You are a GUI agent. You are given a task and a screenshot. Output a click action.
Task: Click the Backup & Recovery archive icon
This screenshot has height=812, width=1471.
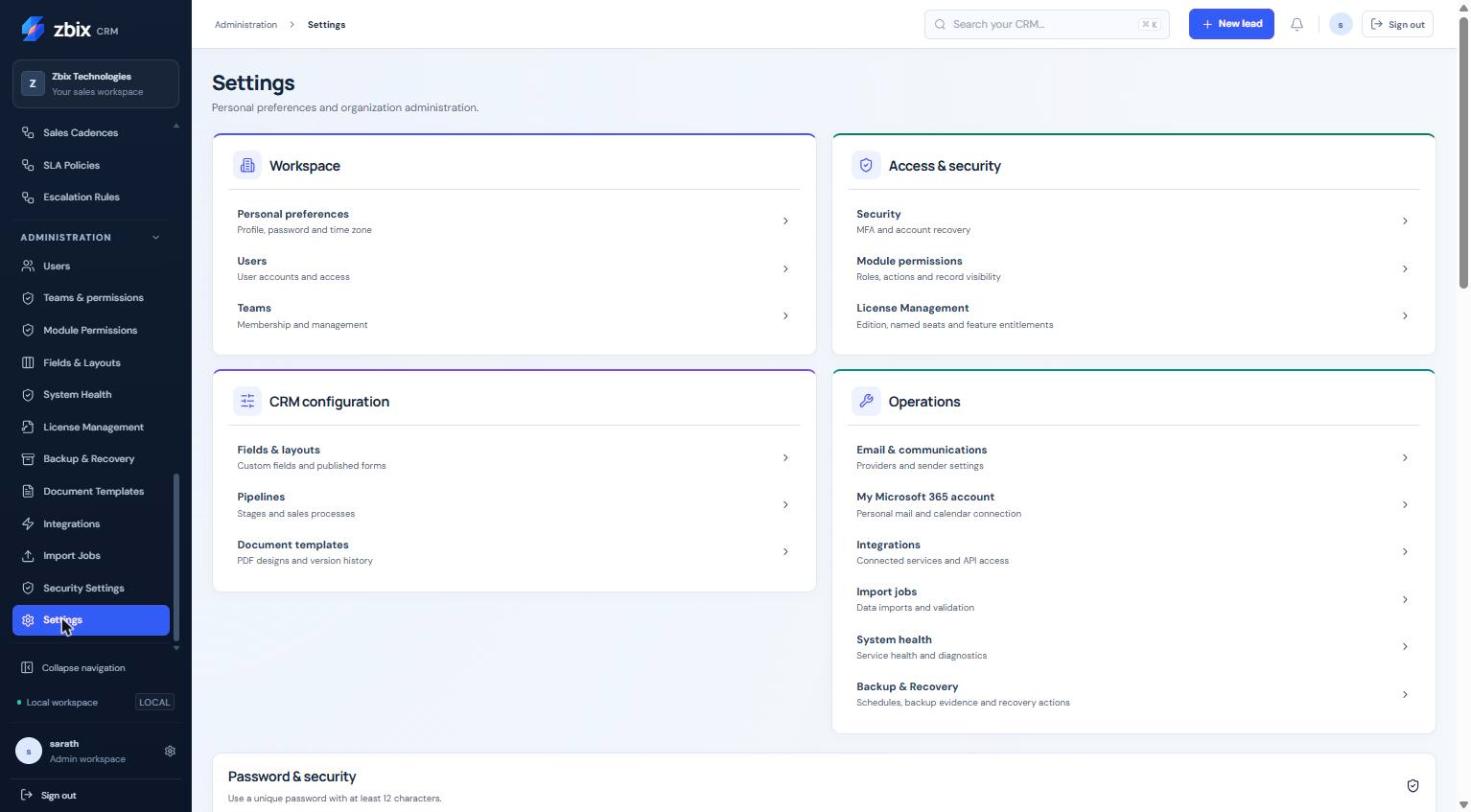(28, 459)
